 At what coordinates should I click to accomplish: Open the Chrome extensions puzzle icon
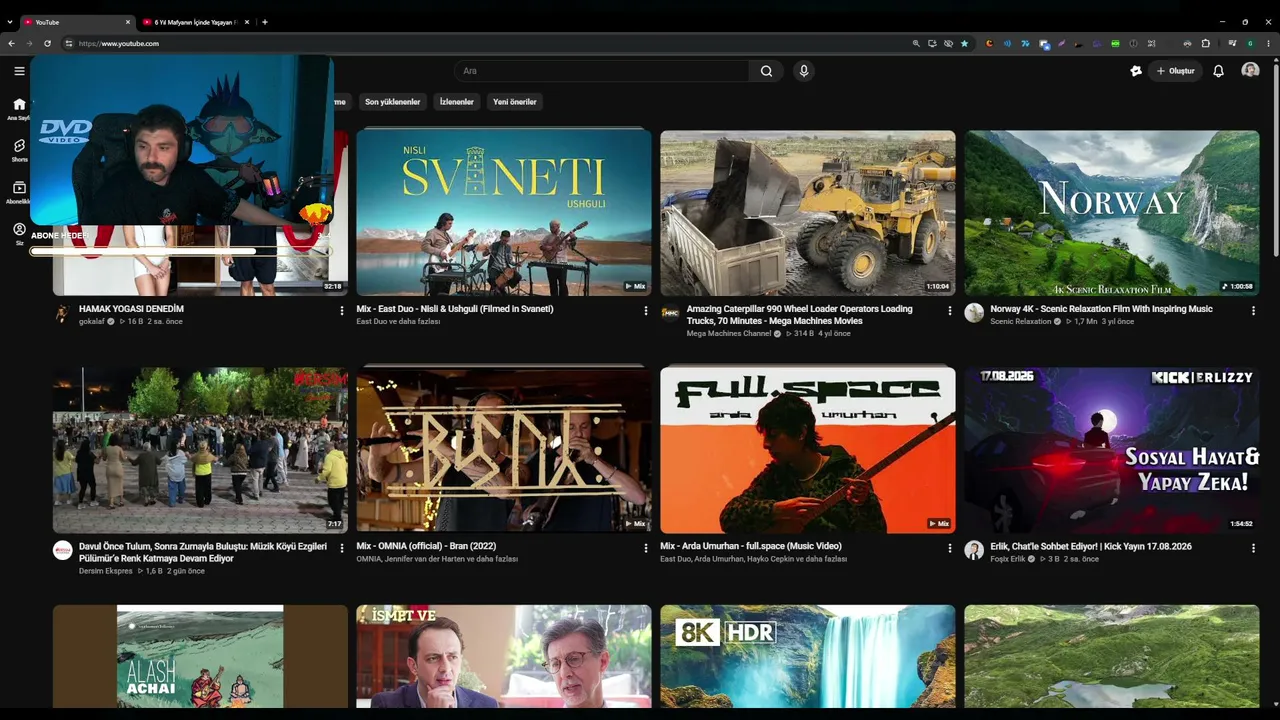[1205, 43]
